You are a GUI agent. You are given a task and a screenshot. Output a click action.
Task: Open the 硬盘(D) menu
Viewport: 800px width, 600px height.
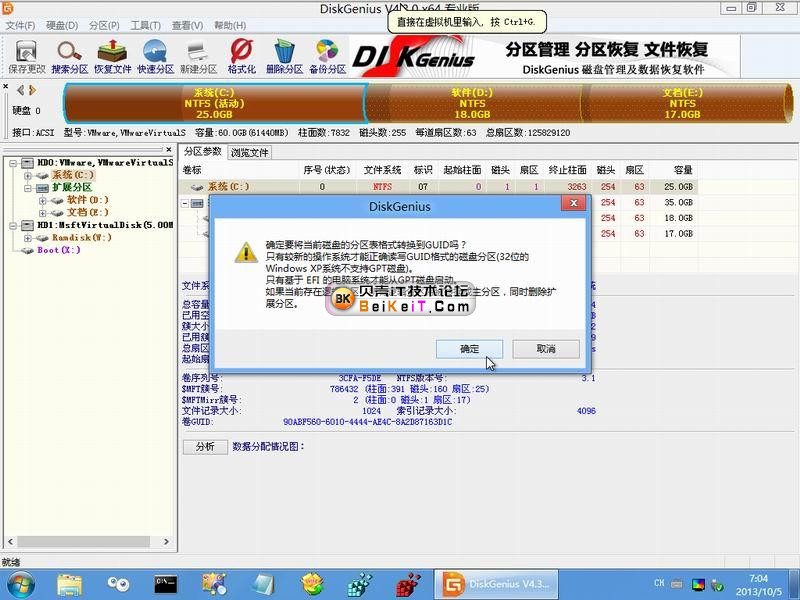point(62,26)
